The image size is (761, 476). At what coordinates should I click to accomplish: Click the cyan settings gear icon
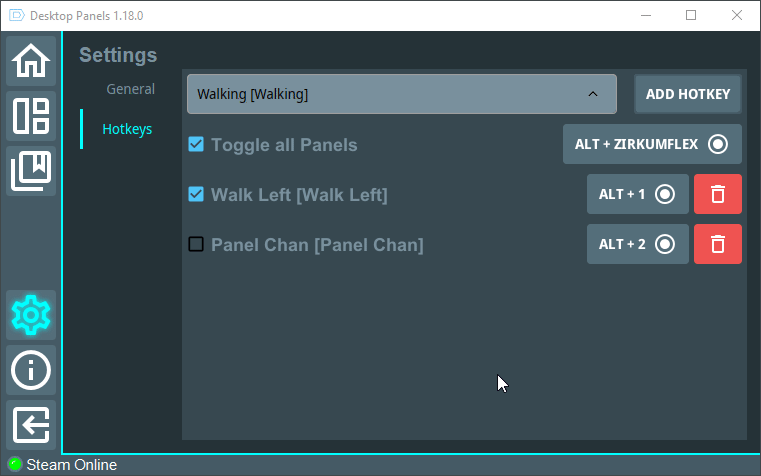(31, 315)
